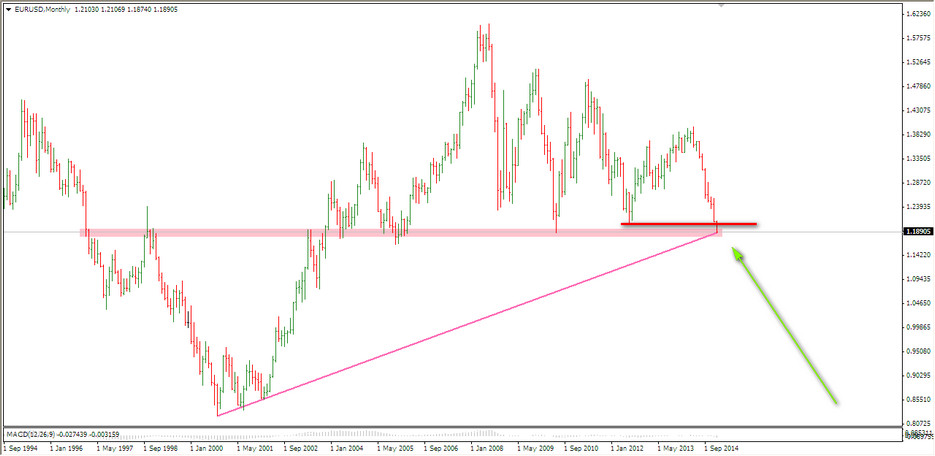Viewport: 935px width, 456px height.
Task: Click the EURUSD,Monthly chart title
Action: coord(43,6)
